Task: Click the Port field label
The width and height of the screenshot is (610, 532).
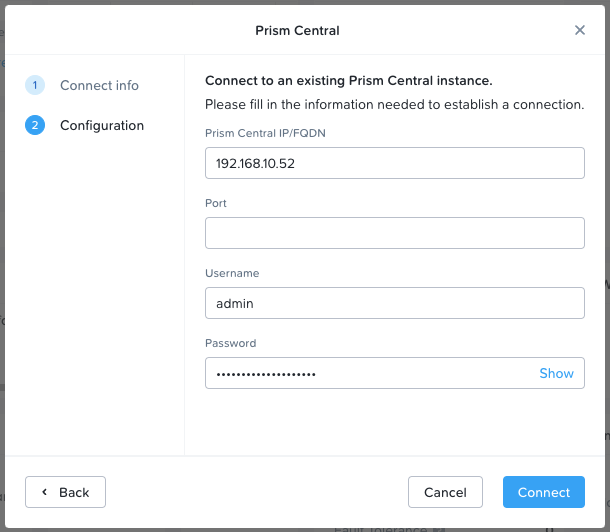Action: click(216, 203)
